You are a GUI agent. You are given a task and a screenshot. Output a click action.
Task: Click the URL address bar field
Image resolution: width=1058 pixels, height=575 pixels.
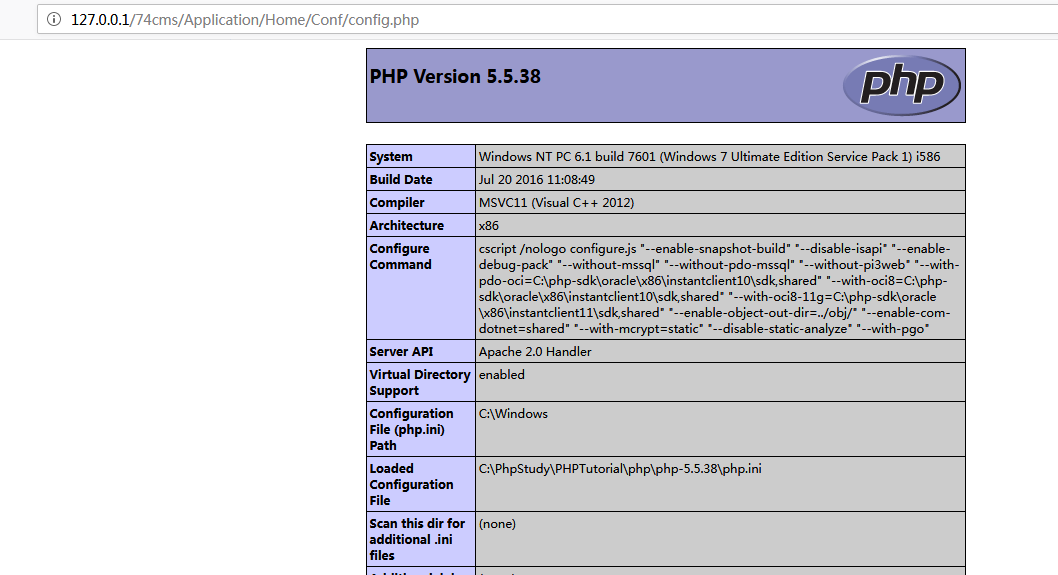coord(547,20)
